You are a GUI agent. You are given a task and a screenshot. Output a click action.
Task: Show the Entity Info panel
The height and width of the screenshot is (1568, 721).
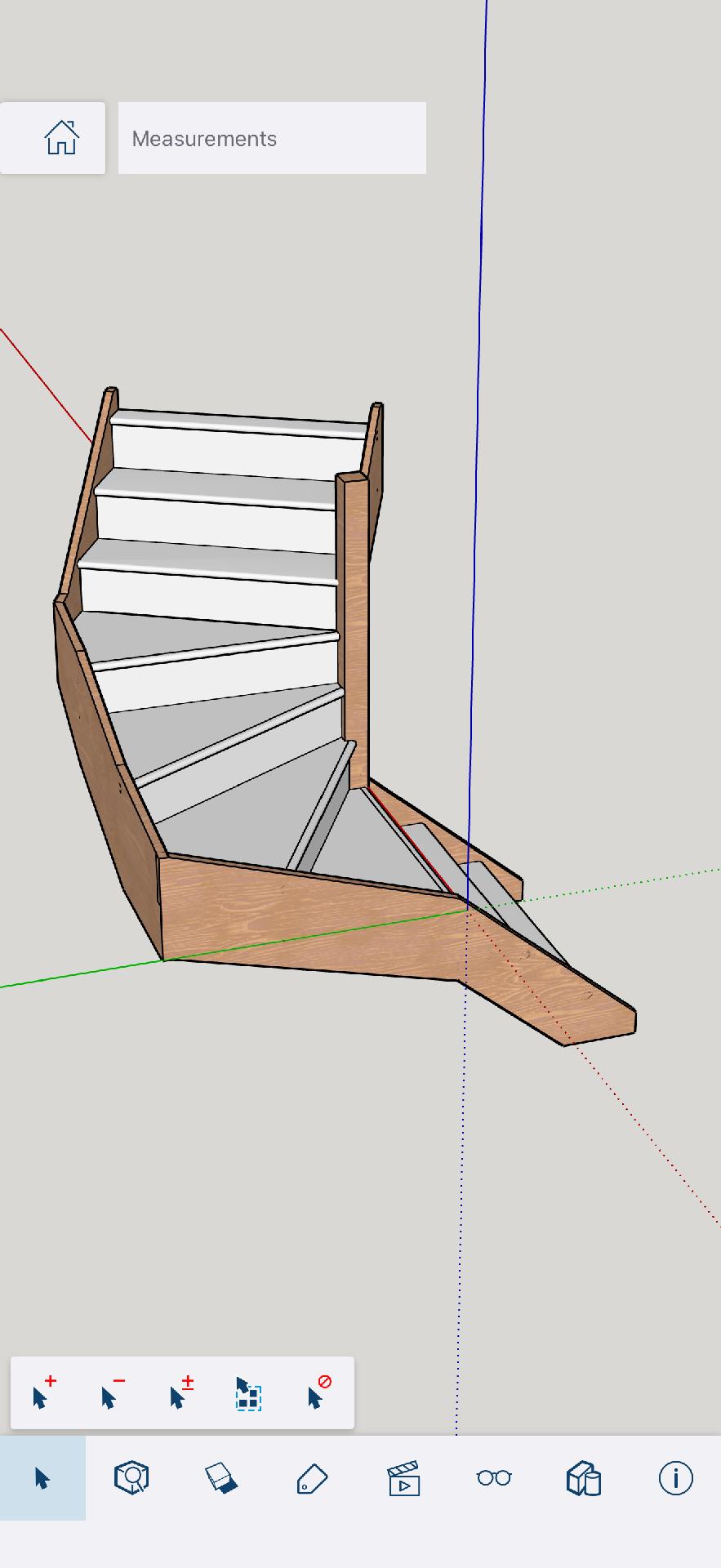tap(675, 1478)
